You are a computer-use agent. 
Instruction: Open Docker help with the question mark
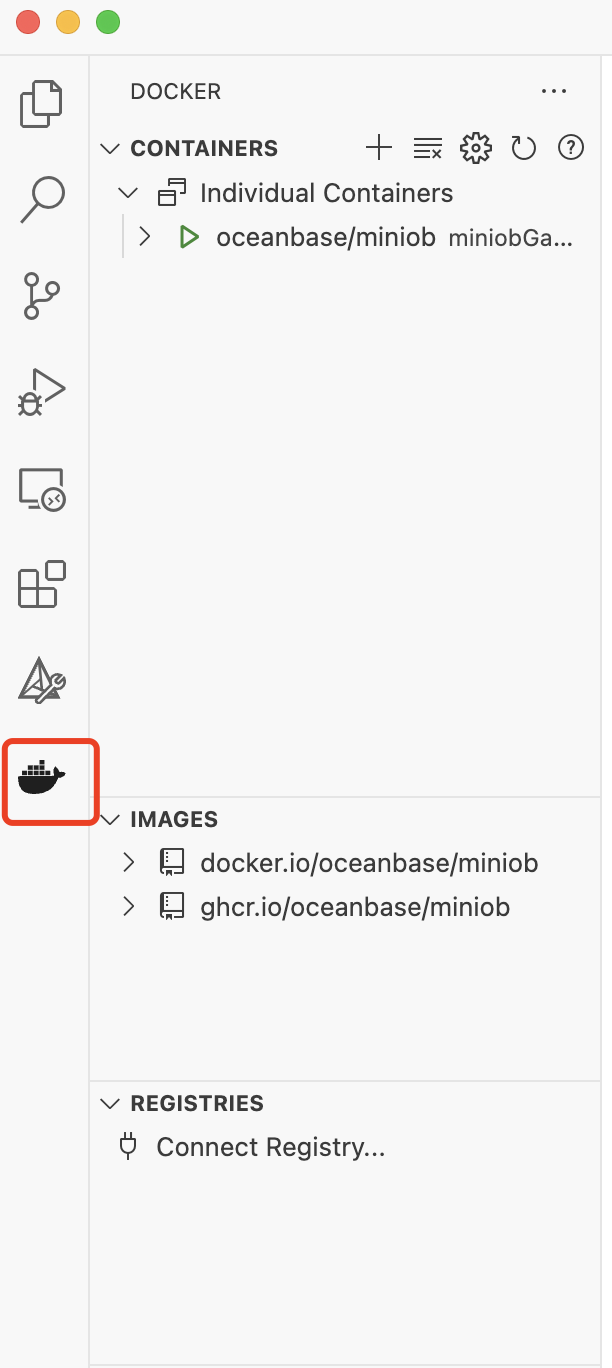(x=571, y=147)
